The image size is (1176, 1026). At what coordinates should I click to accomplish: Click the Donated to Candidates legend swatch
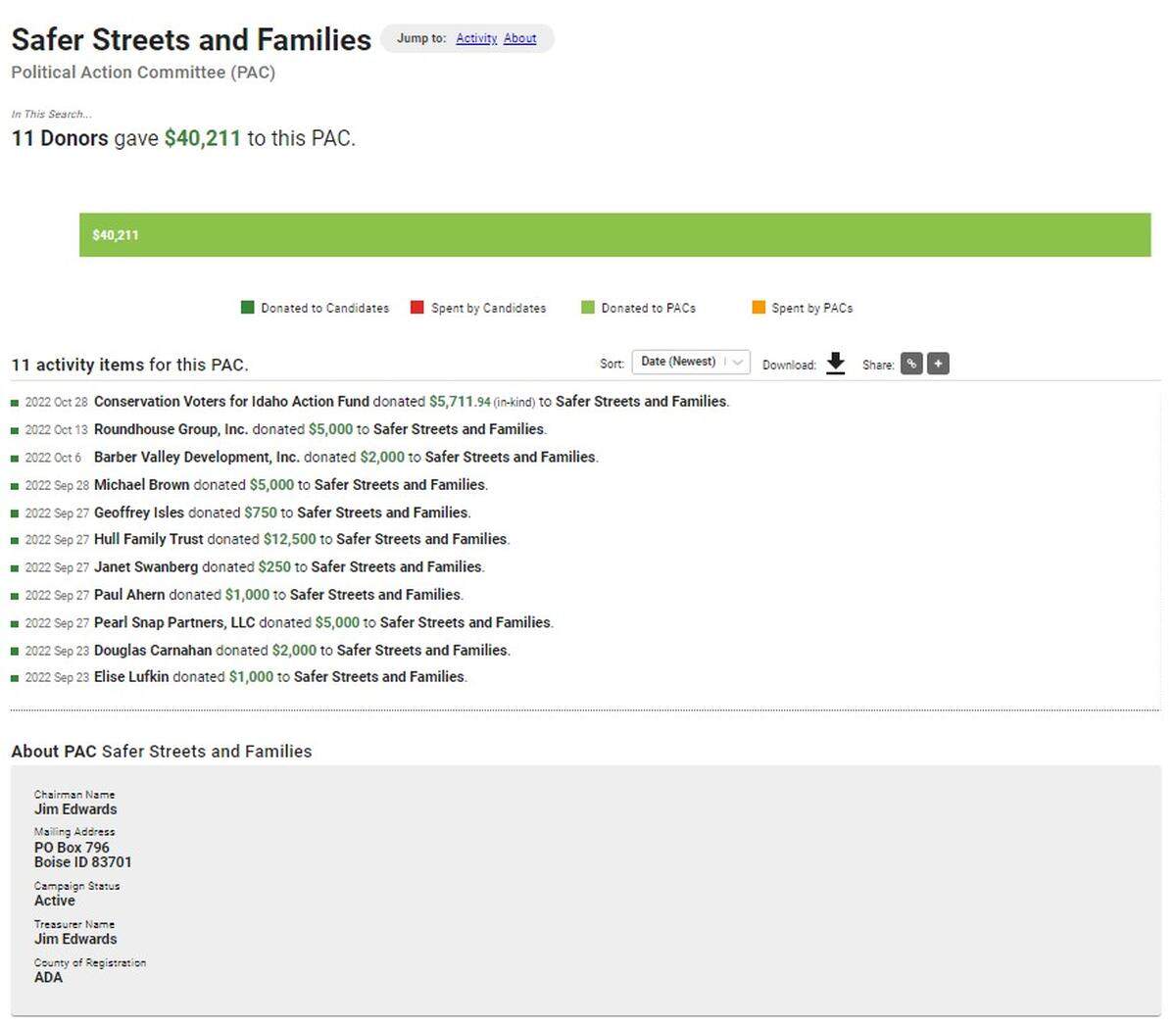[x=247, y=308]
